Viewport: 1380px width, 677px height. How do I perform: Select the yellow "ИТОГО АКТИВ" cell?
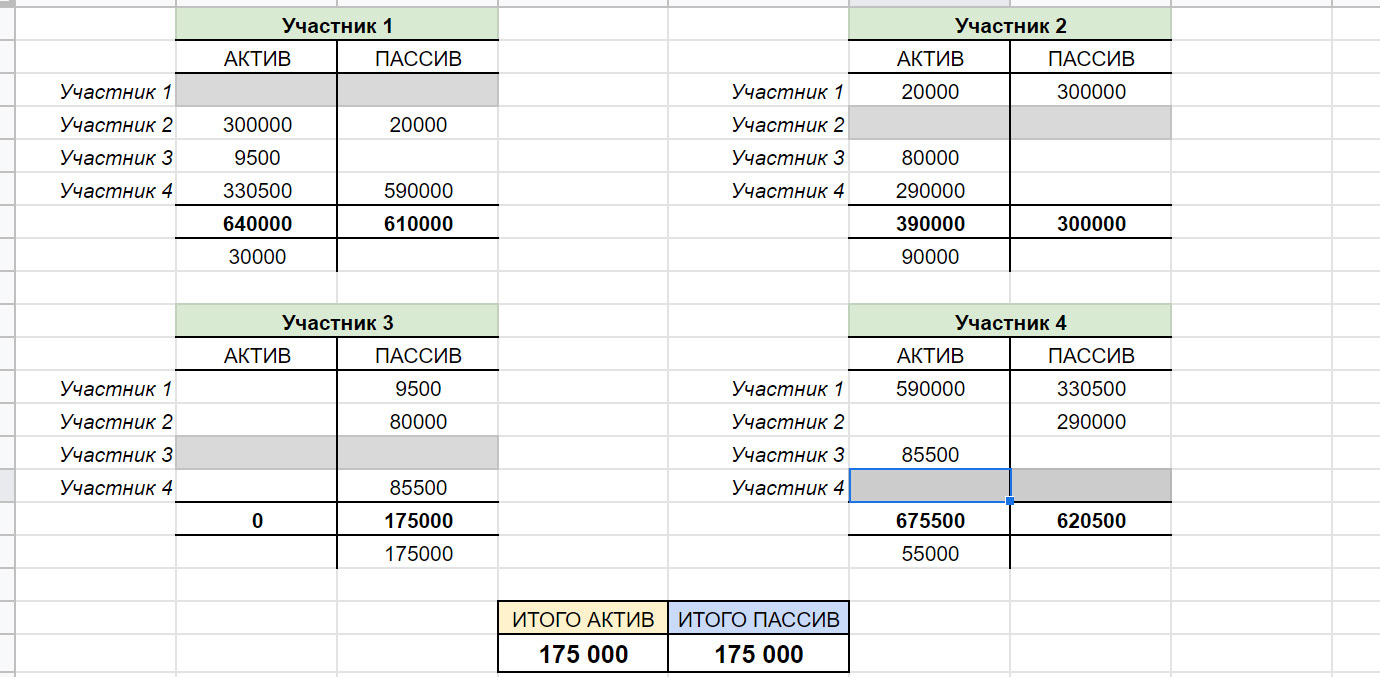(583, 619)
